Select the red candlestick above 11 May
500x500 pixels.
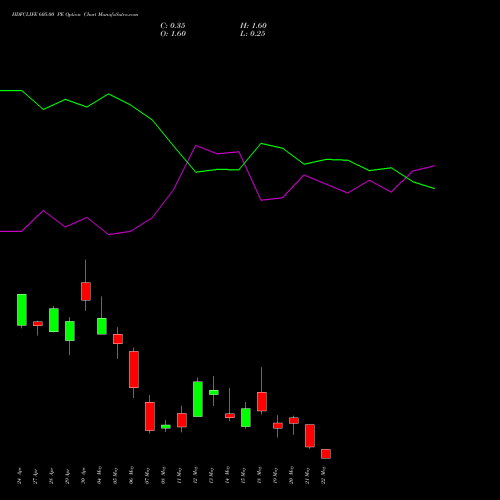tap(182, 420)
